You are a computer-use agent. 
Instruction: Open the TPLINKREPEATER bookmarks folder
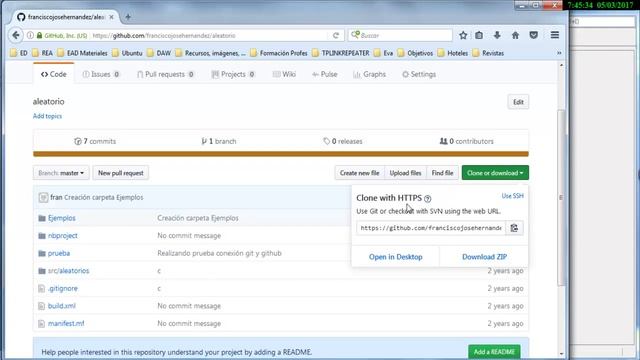(341, 53)
